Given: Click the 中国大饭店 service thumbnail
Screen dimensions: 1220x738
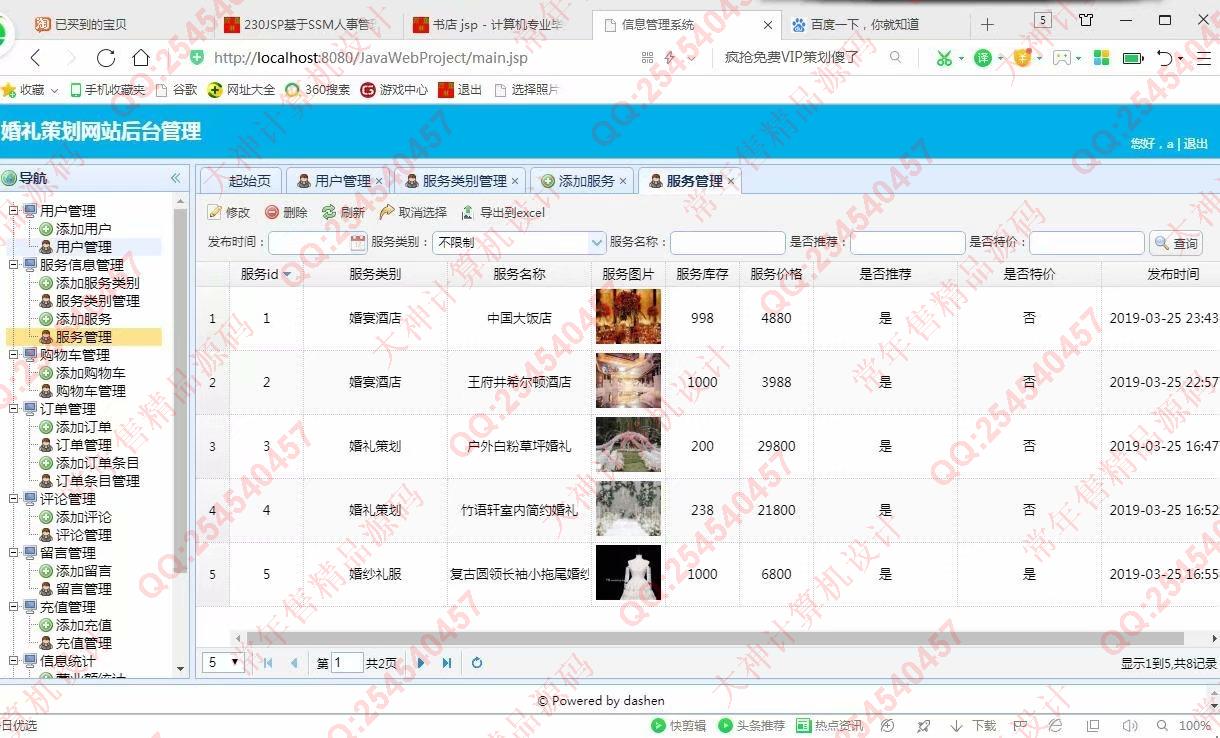Looking at the screenshot, I should click(628, 317).
